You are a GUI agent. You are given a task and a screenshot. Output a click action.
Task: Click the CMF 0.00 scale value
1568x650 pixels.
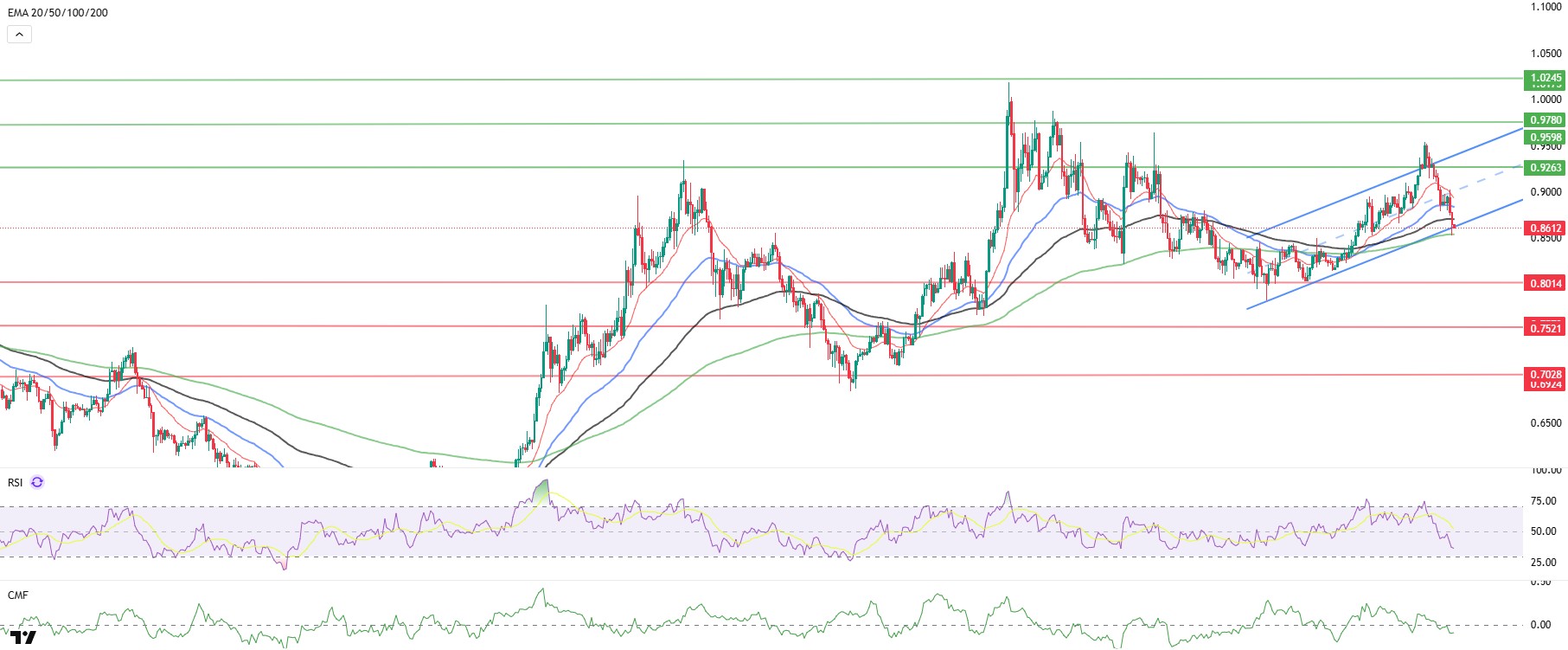coord(1540,625)
